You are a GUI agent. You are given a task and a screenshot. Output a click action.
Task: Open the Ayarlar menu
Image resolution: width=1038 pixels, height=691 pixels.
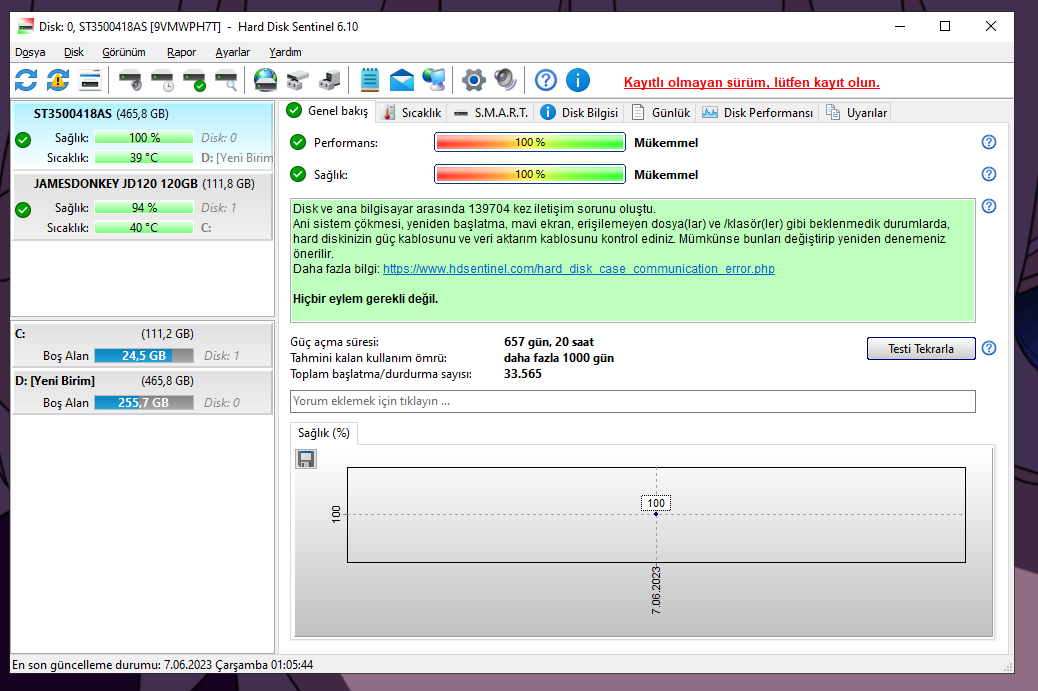pos(232,52)
